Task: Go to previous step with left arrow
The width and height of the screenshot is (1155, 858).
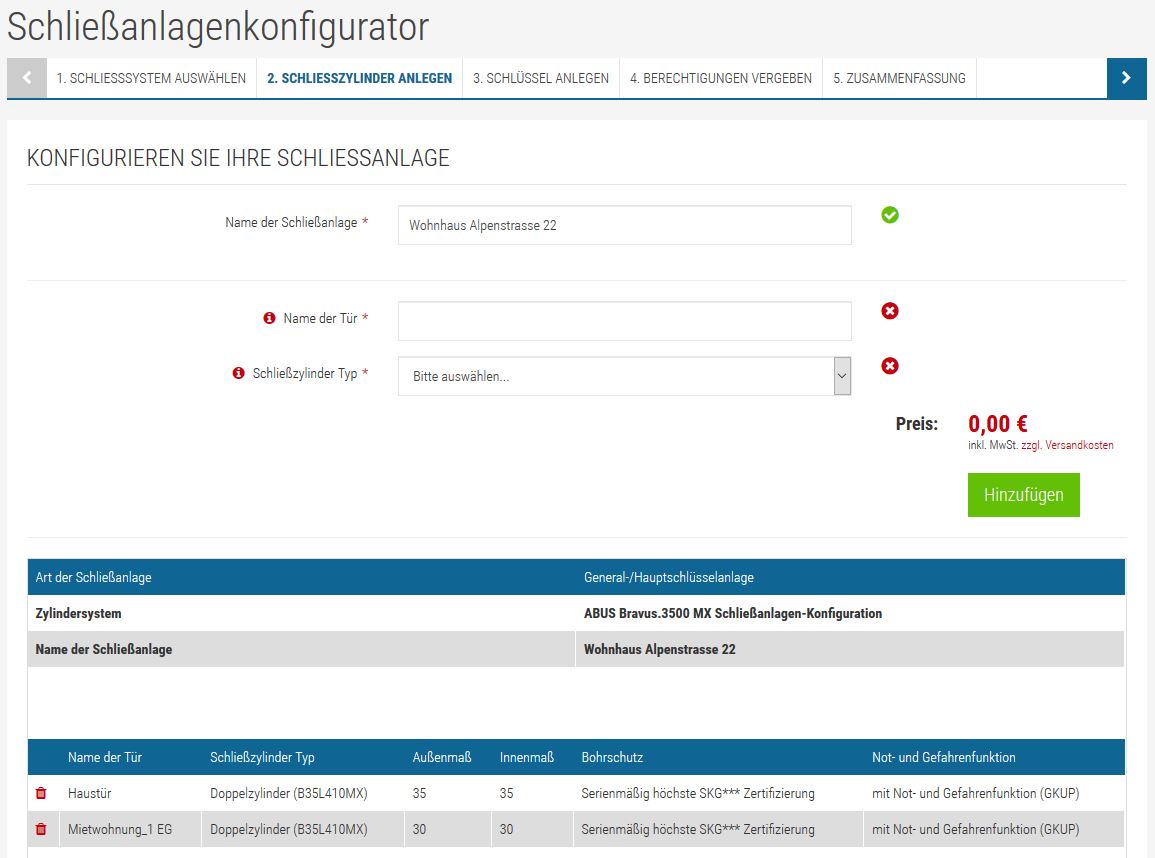Action: [x=27, y=78]
